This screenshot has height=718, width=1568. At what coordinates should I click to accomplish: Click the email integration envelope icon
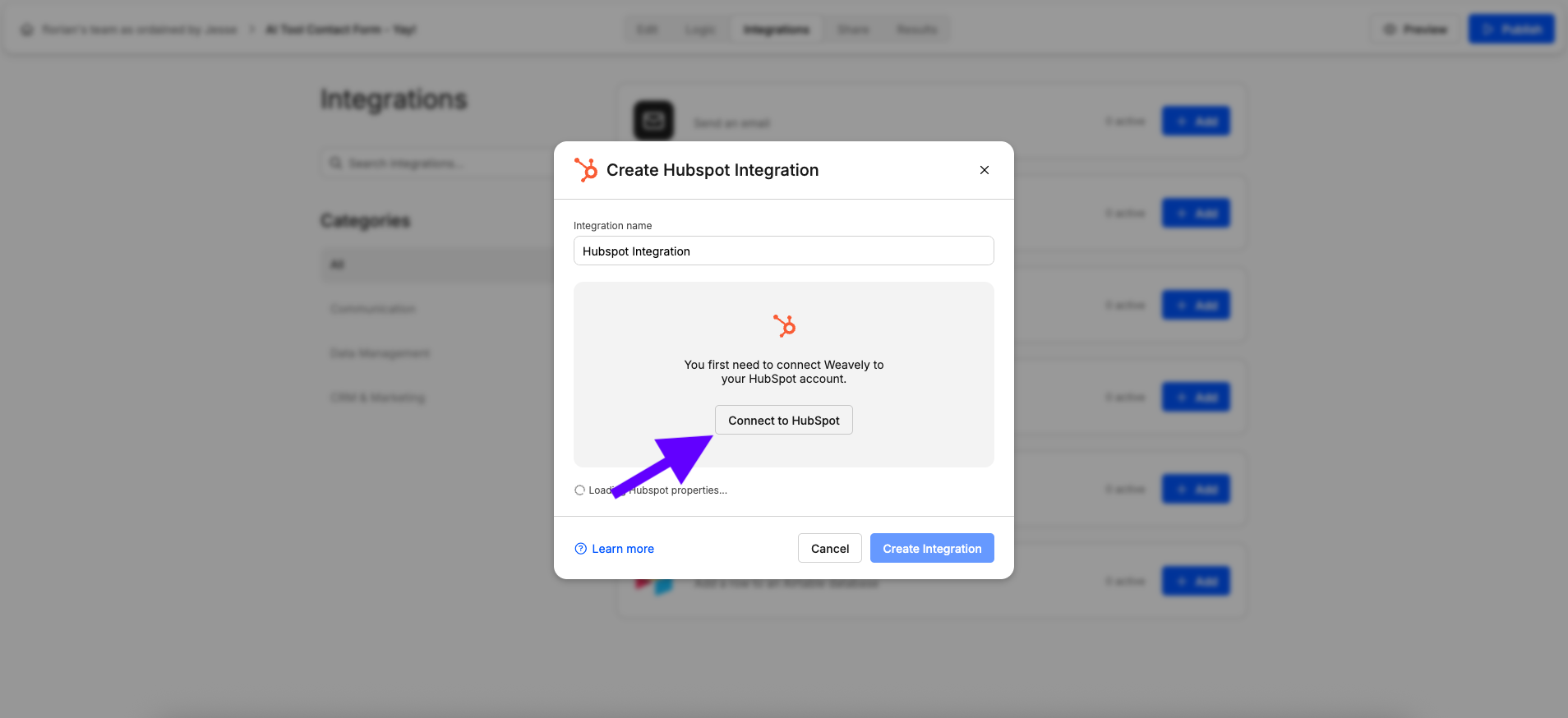[x=653, y=121]
